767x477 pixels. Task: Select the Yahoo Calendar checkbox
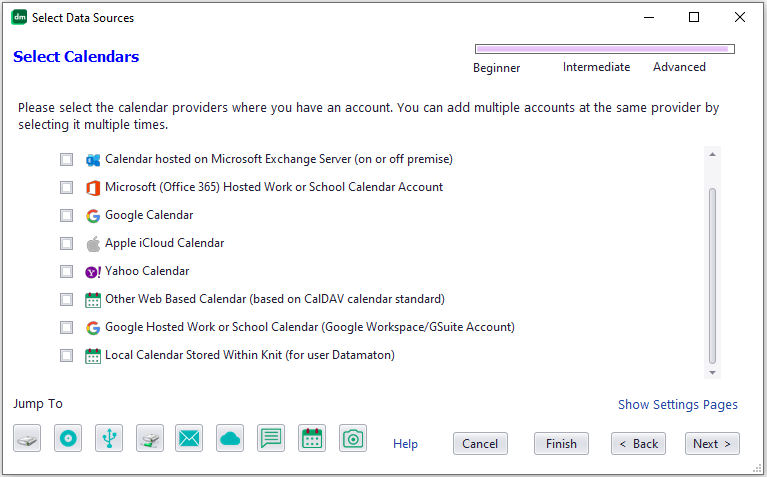coord(67,272)
